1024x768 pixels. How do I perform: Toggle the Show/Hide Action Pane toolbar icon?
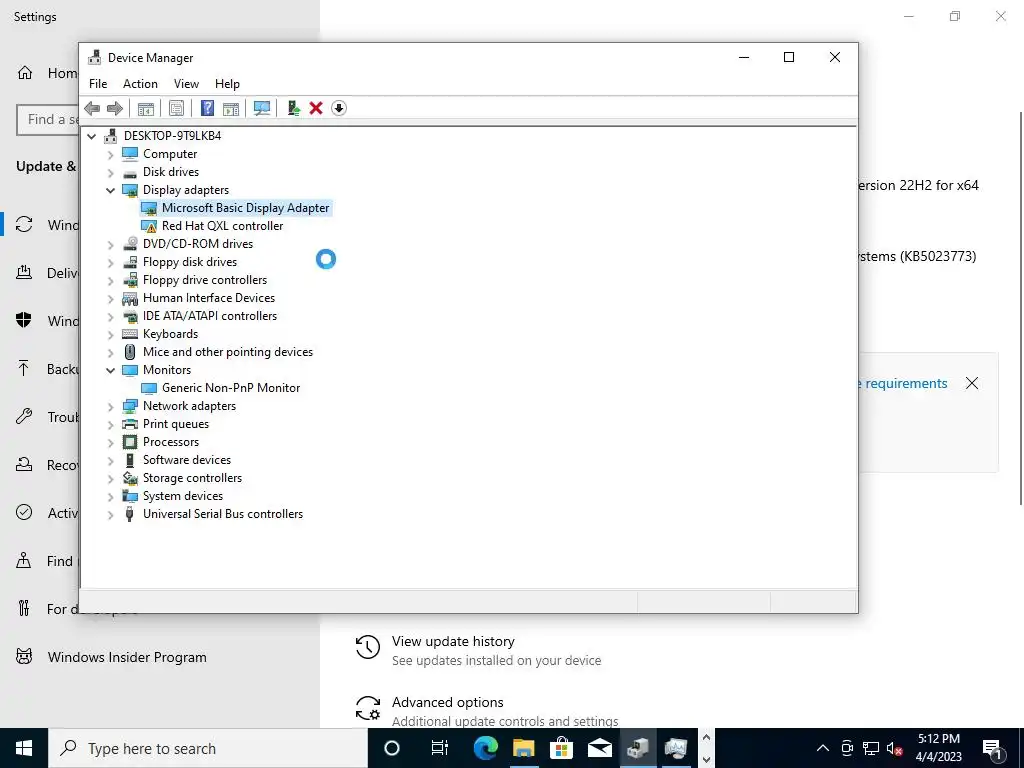pos(231,108)
